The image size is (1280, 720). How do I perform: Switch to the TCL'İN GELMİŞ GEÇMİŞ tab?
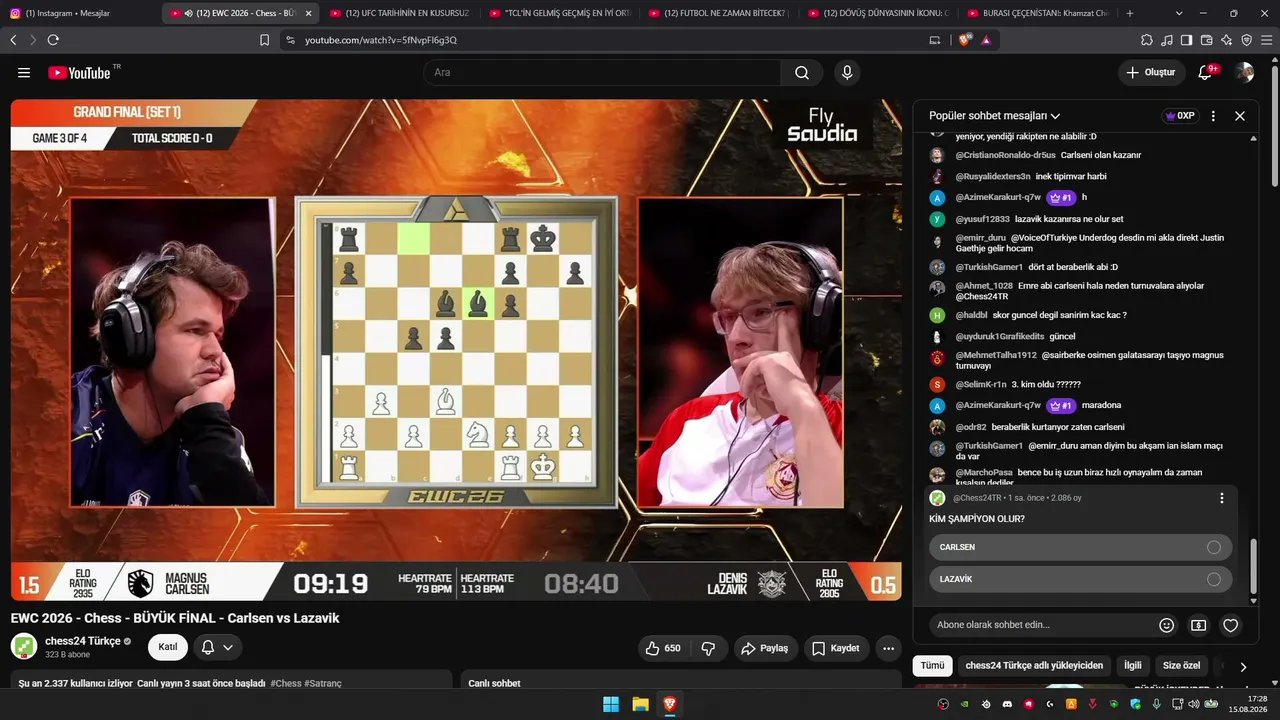(x=560, y=13)
